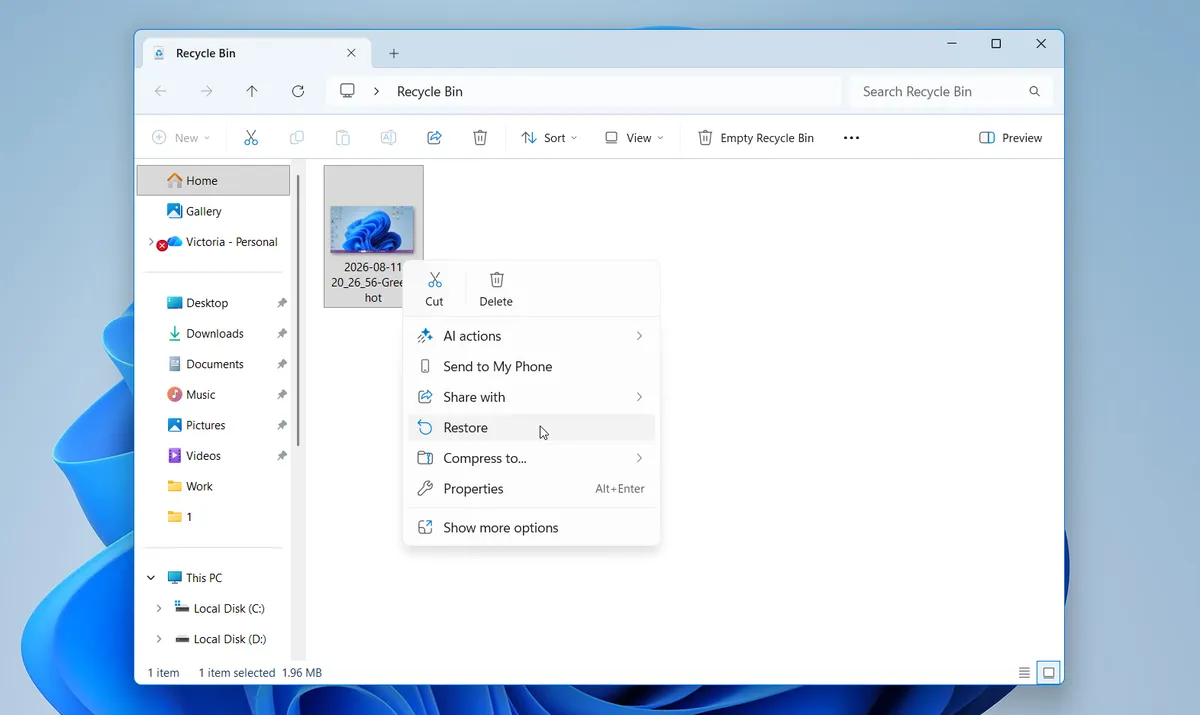Image resolution: width=1200 pixels, height=715 pixels.
Task: Switch to details list view icon
Action: coord(1023,673)
